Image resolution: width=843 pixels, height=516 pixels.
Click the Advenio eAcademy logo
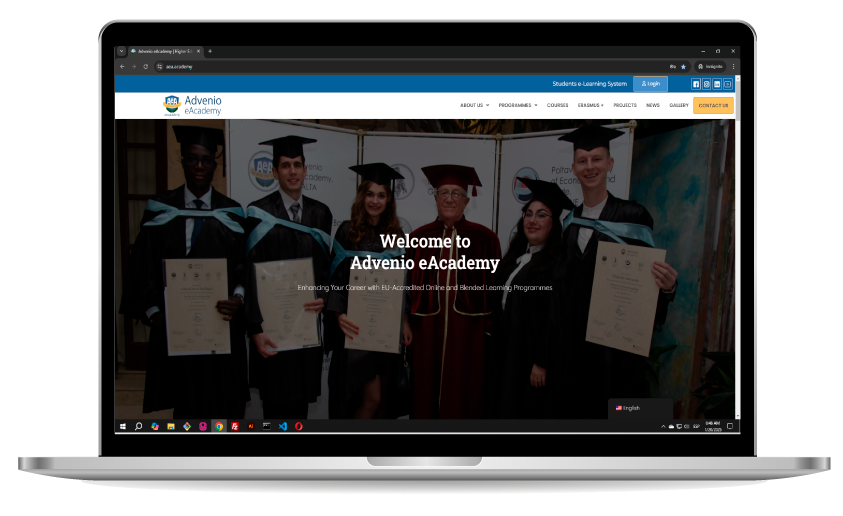(192, 105)
